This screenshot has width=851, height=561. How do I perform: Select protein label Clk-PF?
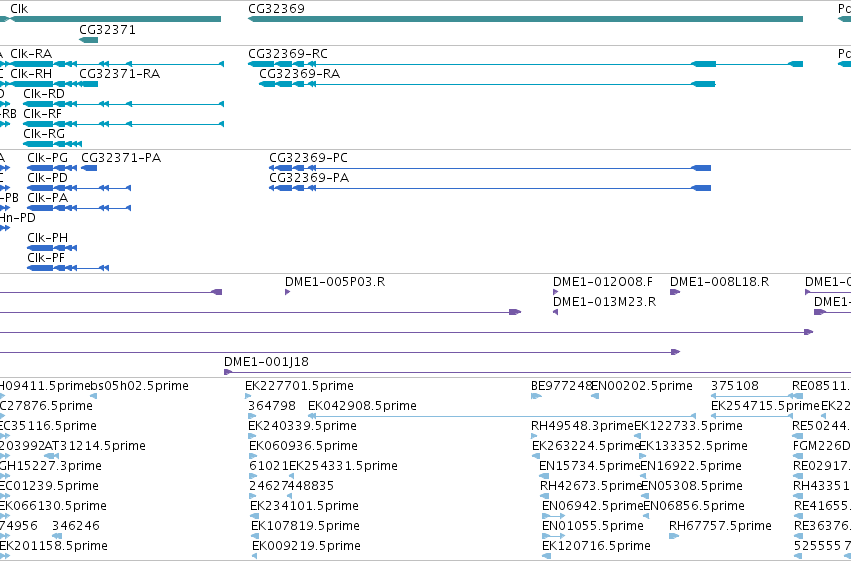(46, 258)
